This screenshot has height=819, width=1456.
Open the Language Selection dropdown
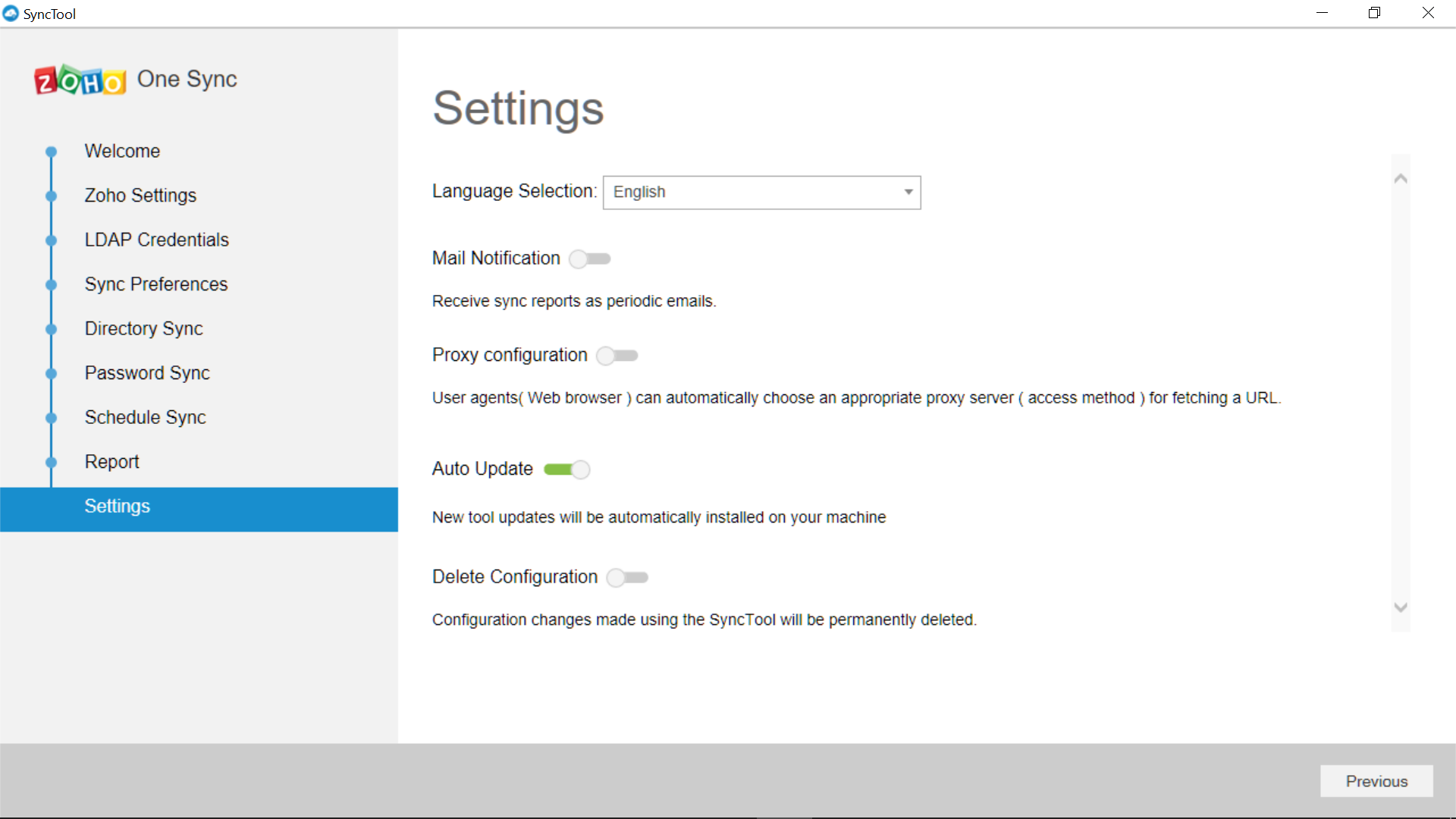761,193
